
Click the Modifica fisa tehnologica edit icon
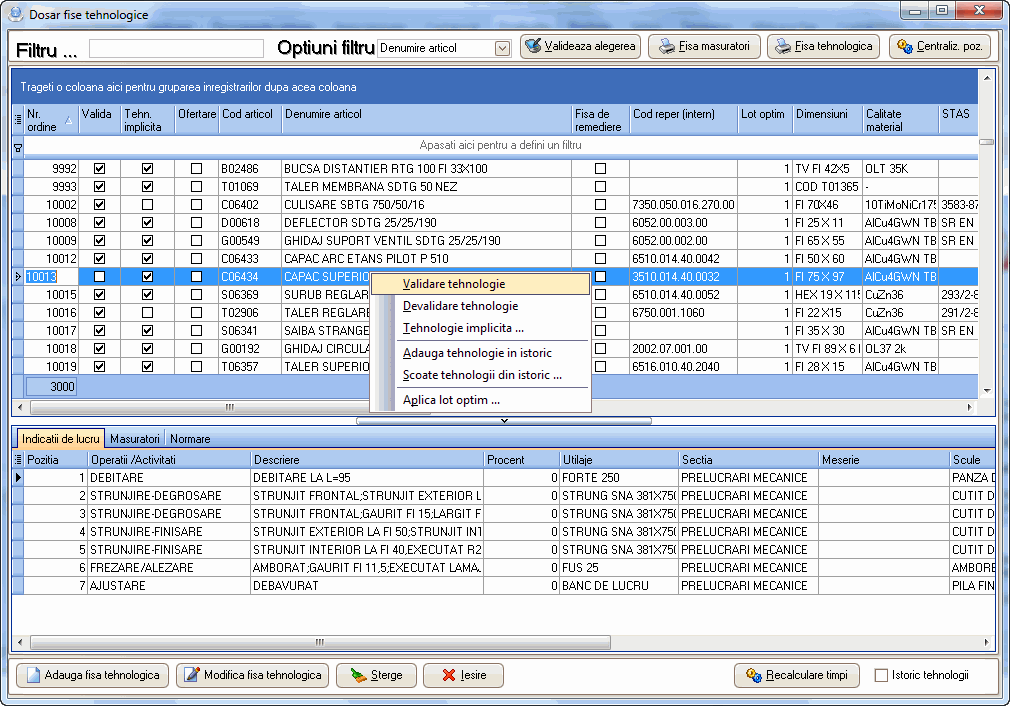[x=191, y=676]
